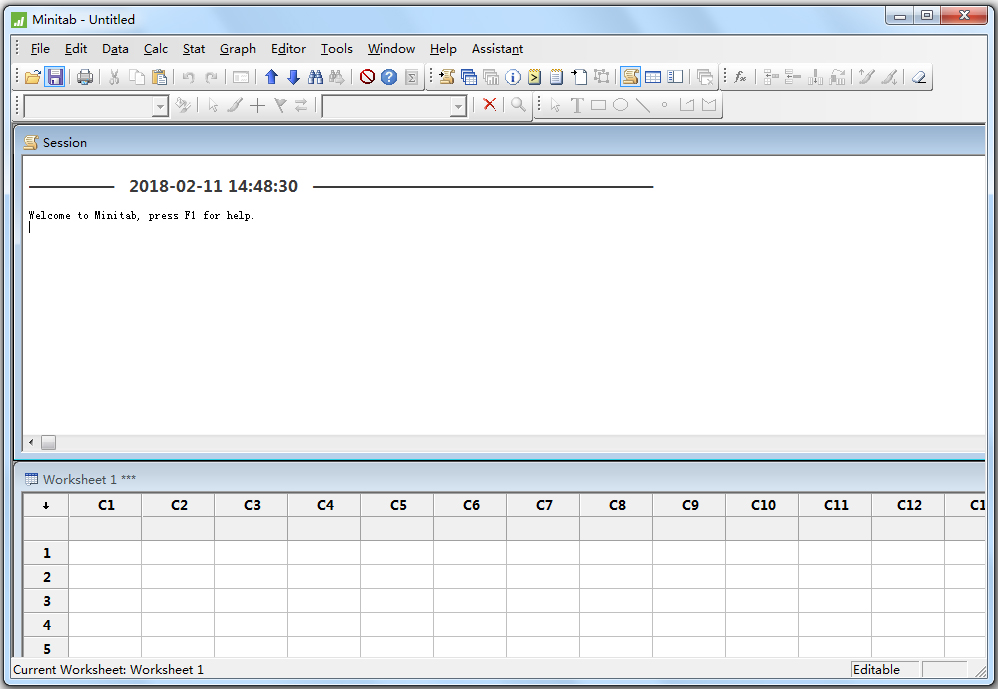998x689 pixels.
Task: Open the Stat menu
Action: pyautogui.click(x=194, y=48)
